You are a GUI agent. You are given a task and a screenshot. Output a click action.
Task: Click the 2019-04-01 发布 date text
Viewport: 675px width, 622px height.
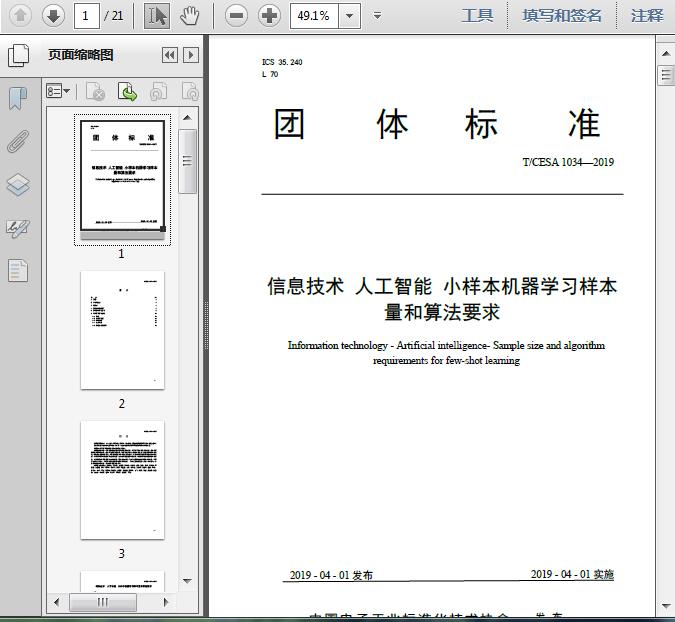click(x=331, y=575)
